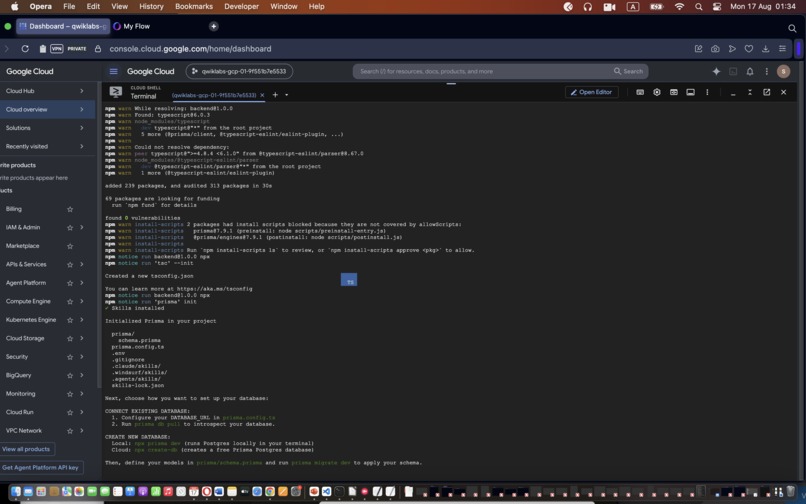Pin Billing with its star icon
The height and width of the screenshot is (504, 806).
click(x=70, y=209)
